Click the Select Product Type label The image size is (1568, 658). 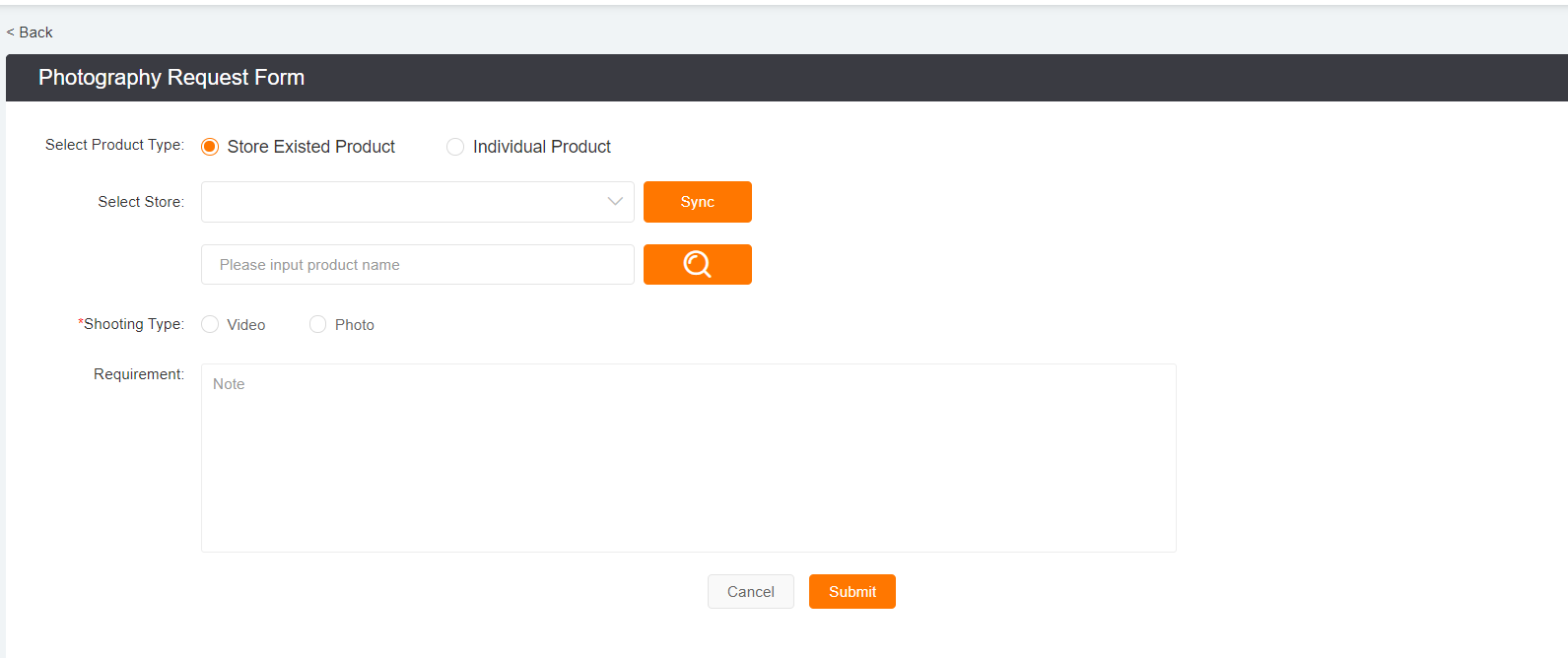point(114,145)
